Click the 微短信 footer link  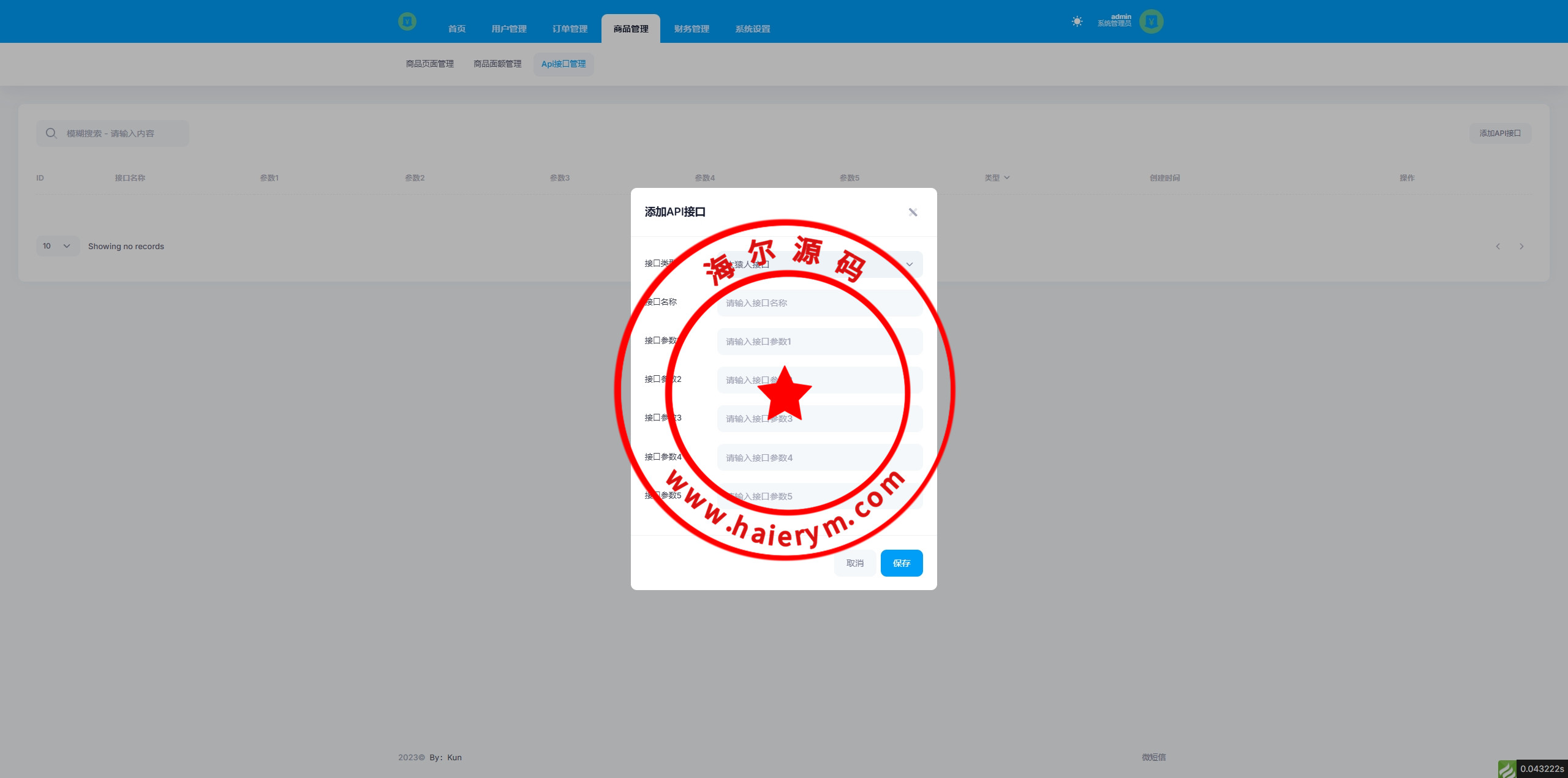click(x=1153, y=757)
